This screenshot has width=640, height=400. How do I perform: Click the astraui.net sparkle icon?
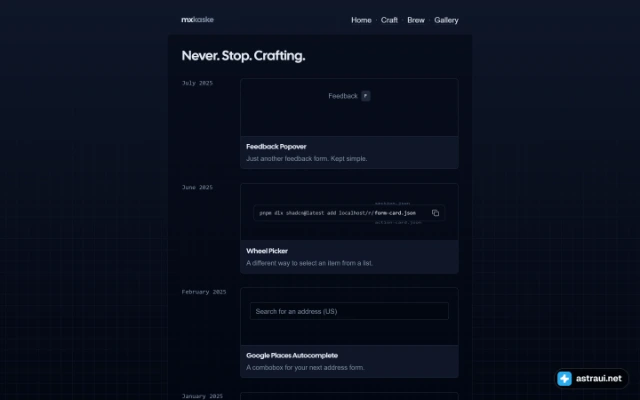564,378
